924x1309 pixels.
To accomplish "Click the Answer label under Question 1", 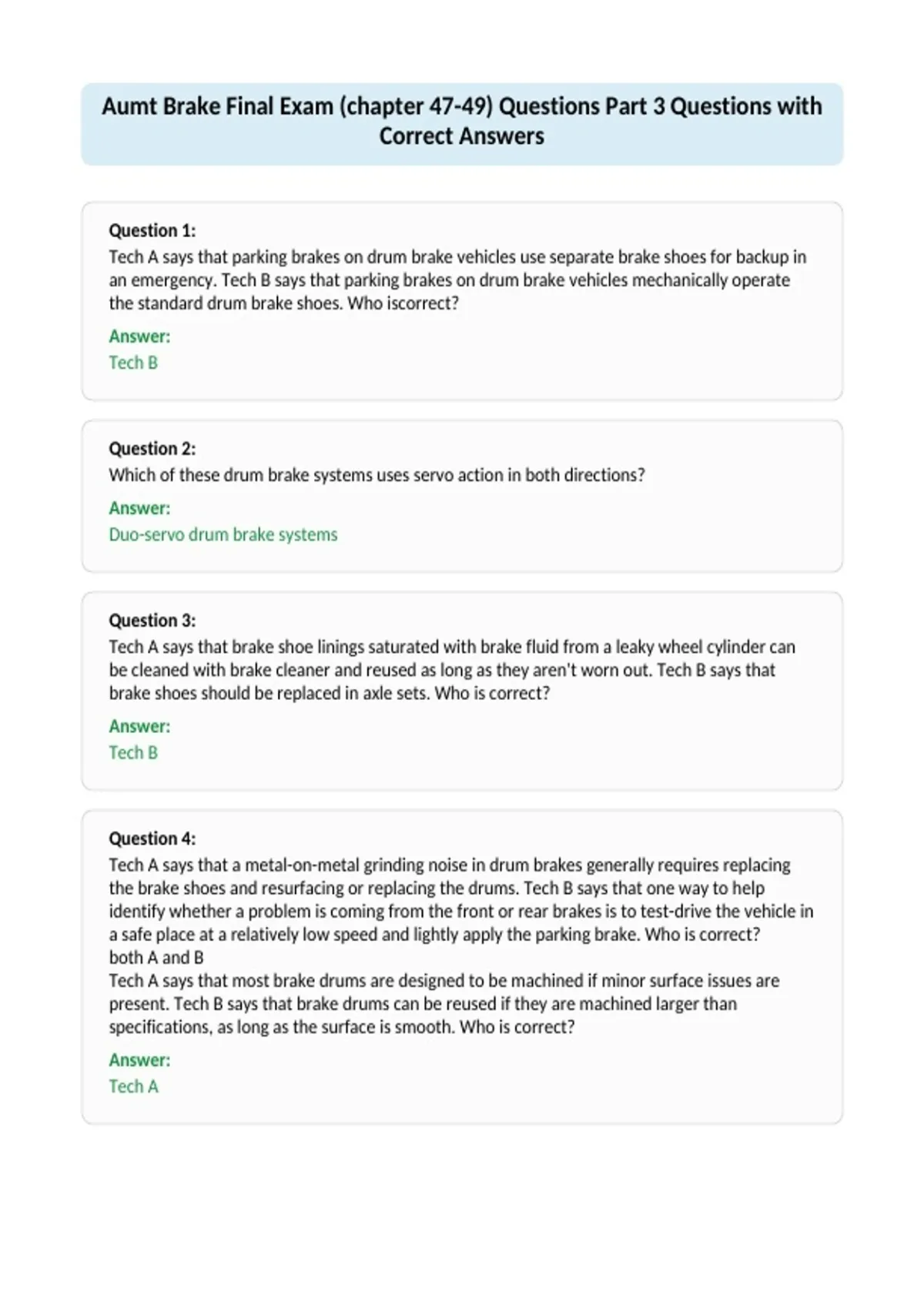I will tap(139, 336).
